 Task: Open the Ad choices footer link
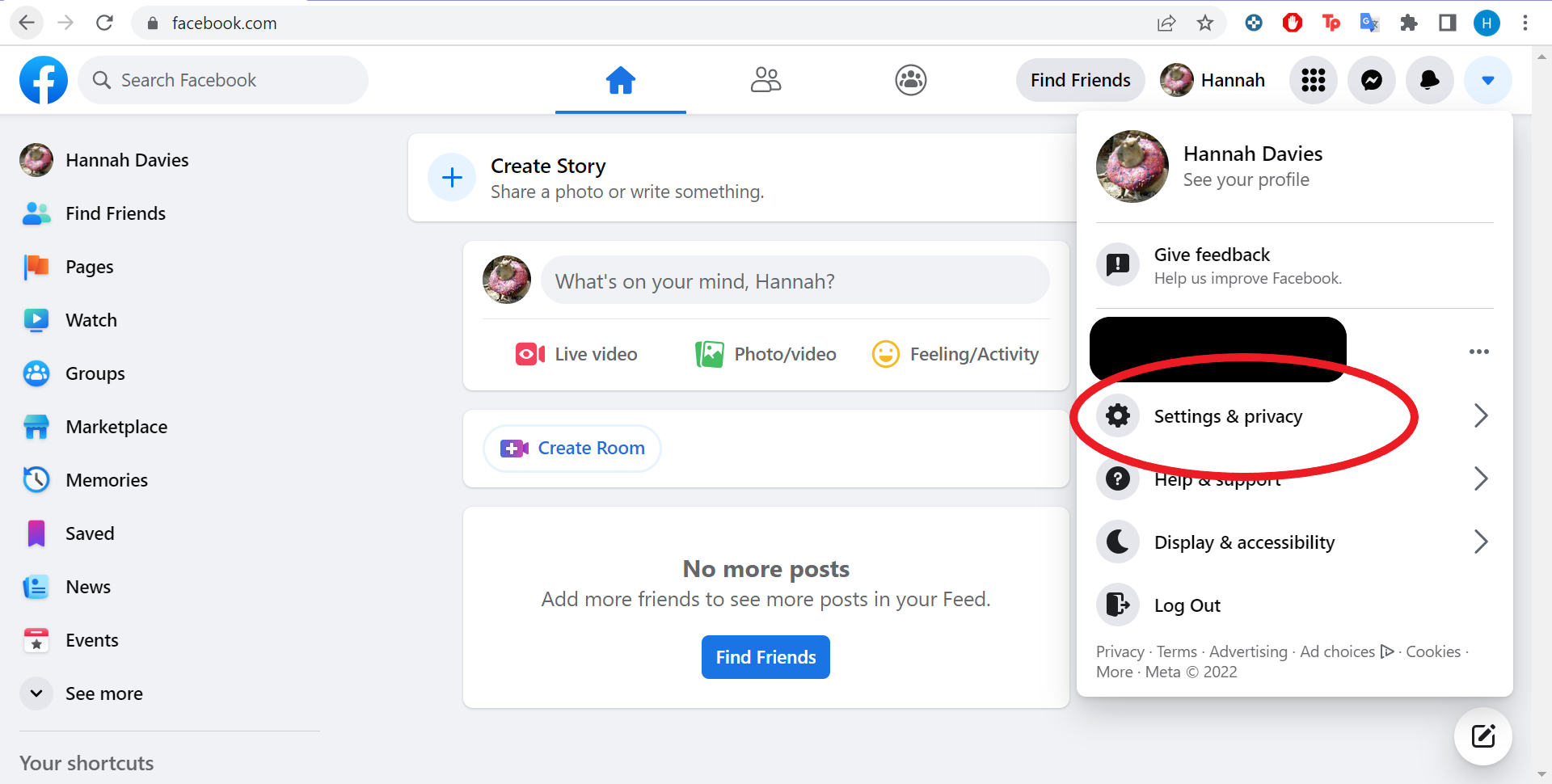pyautogui.click(x=1347, y=651)
